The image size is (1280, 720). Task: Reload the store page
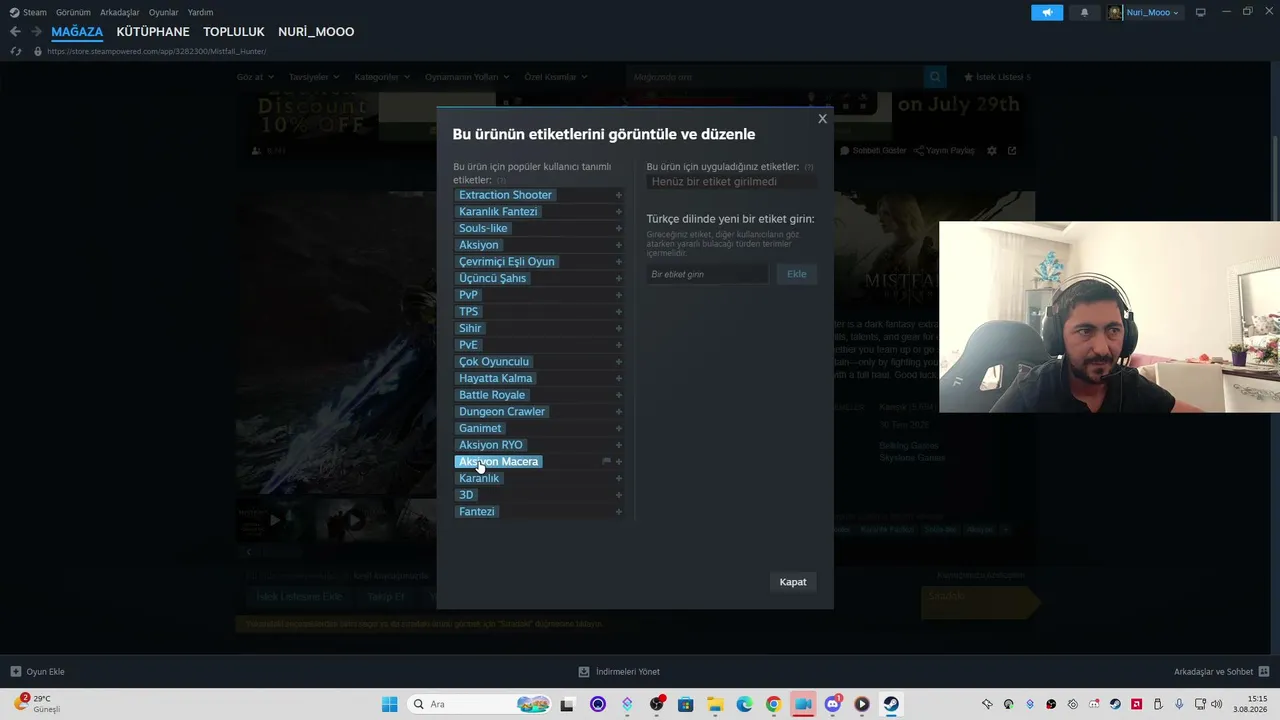coord(15,51)
